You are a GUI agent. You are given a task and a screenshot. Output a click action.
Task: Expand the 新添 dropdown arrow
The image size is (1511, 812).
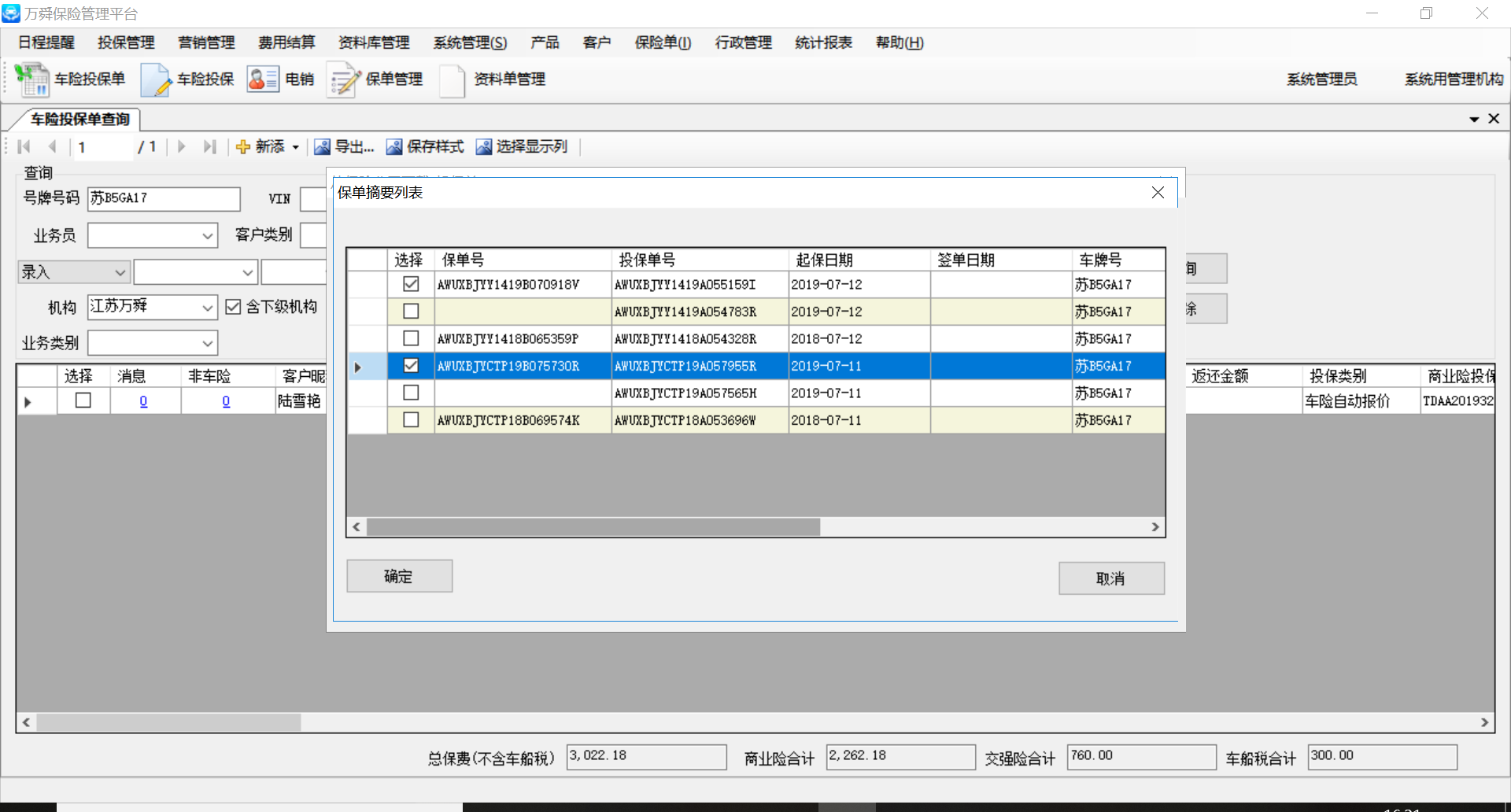tap(296, 147)
